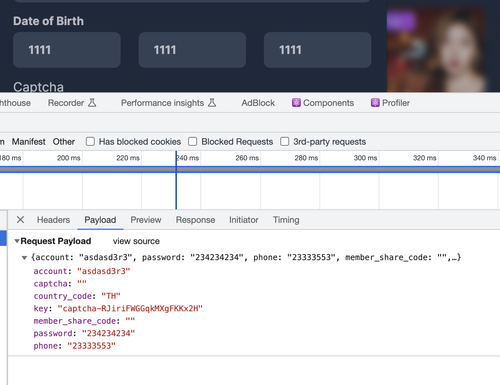The height and width of the screenshot is (385, 500).
Task: Open the Preview tab
Action: [x=146, y=220]
